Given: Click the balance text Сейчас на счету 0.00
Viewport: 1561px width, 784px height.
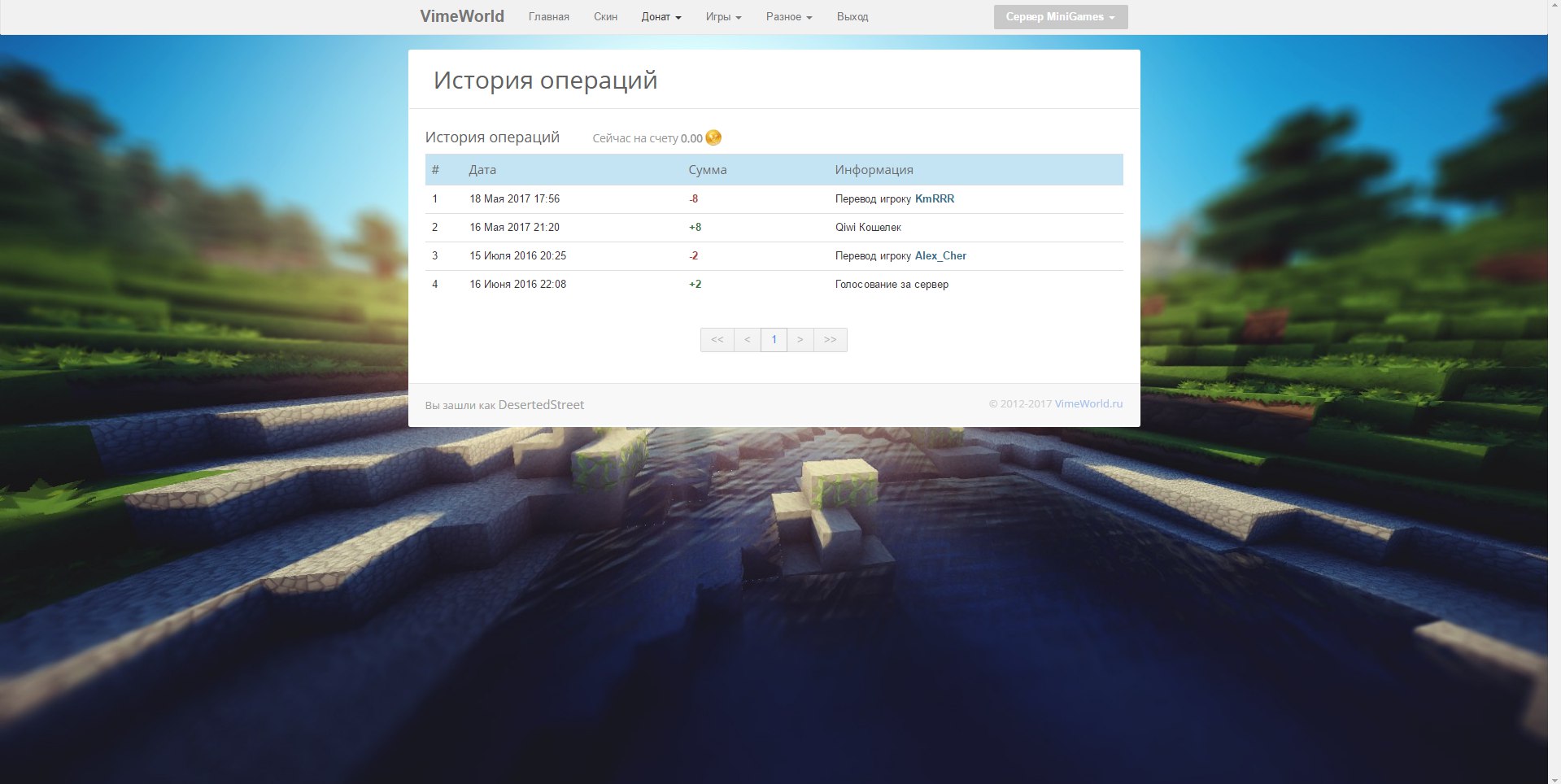Looking at the screenshot, I should [x=647, y=138].
